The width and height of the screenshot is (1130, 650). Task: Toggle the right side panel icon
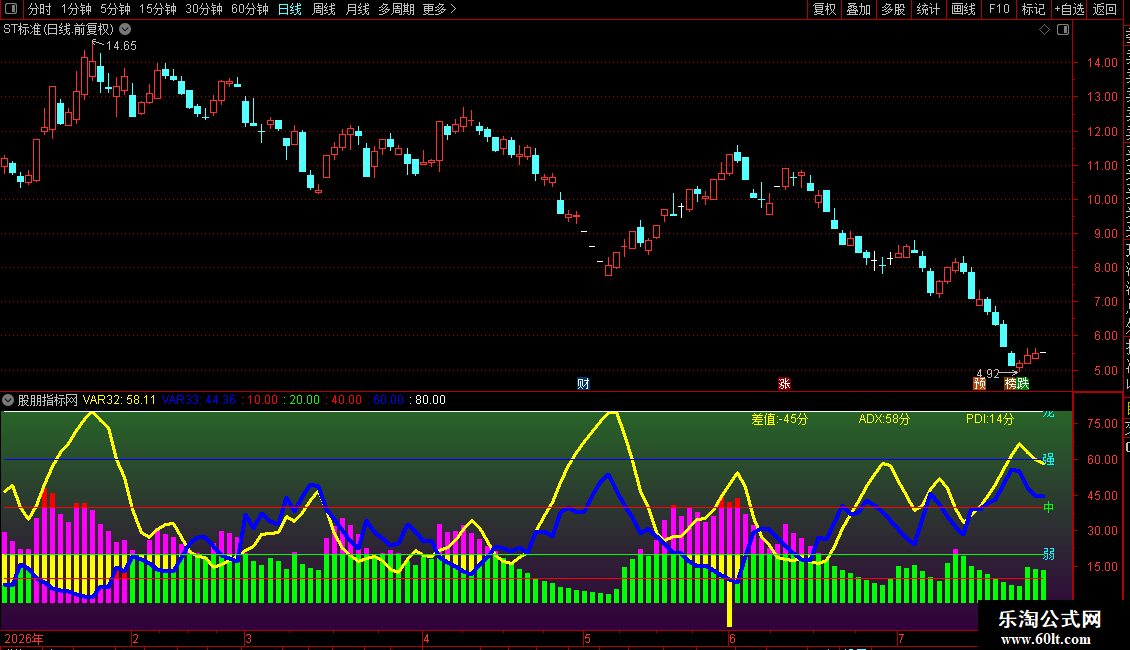click(x=1063, y=30)
